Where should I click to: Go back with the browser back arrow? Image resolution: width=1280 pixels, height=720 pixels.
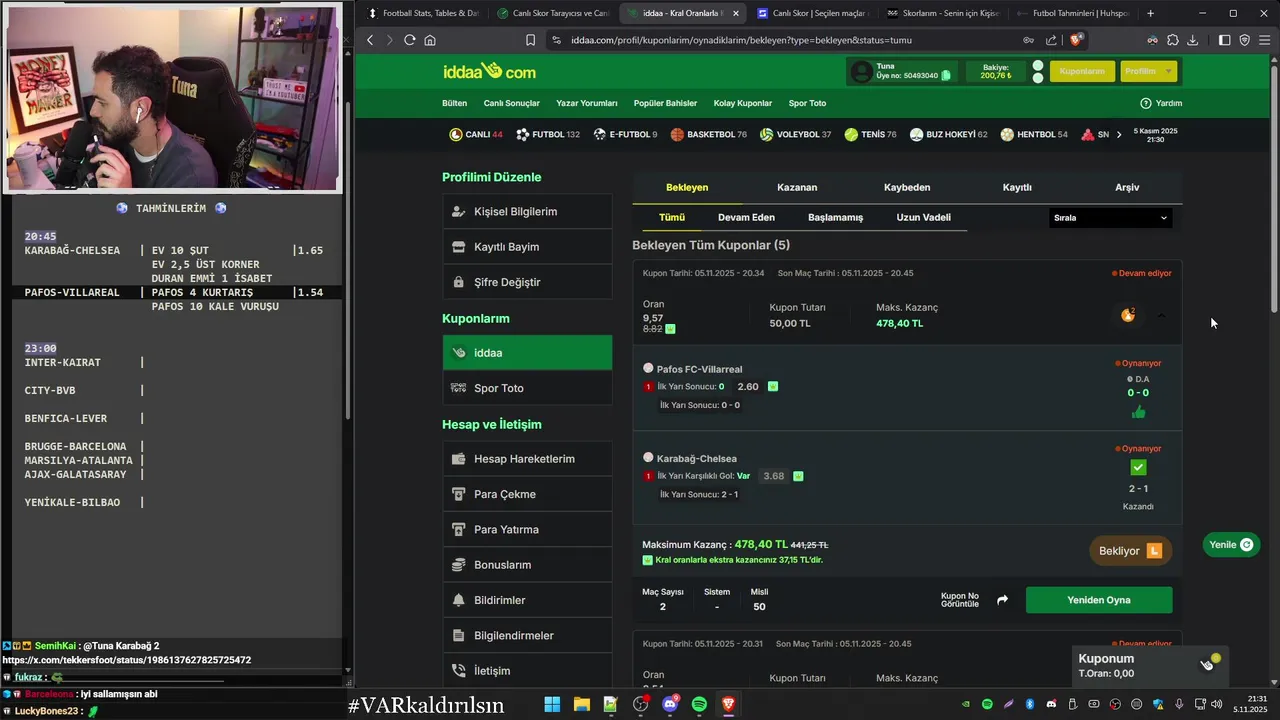[370, 40]
